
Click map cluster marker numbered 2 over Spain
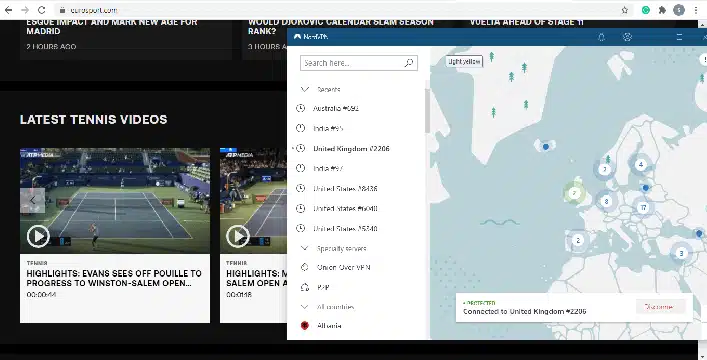coord(578,240)
